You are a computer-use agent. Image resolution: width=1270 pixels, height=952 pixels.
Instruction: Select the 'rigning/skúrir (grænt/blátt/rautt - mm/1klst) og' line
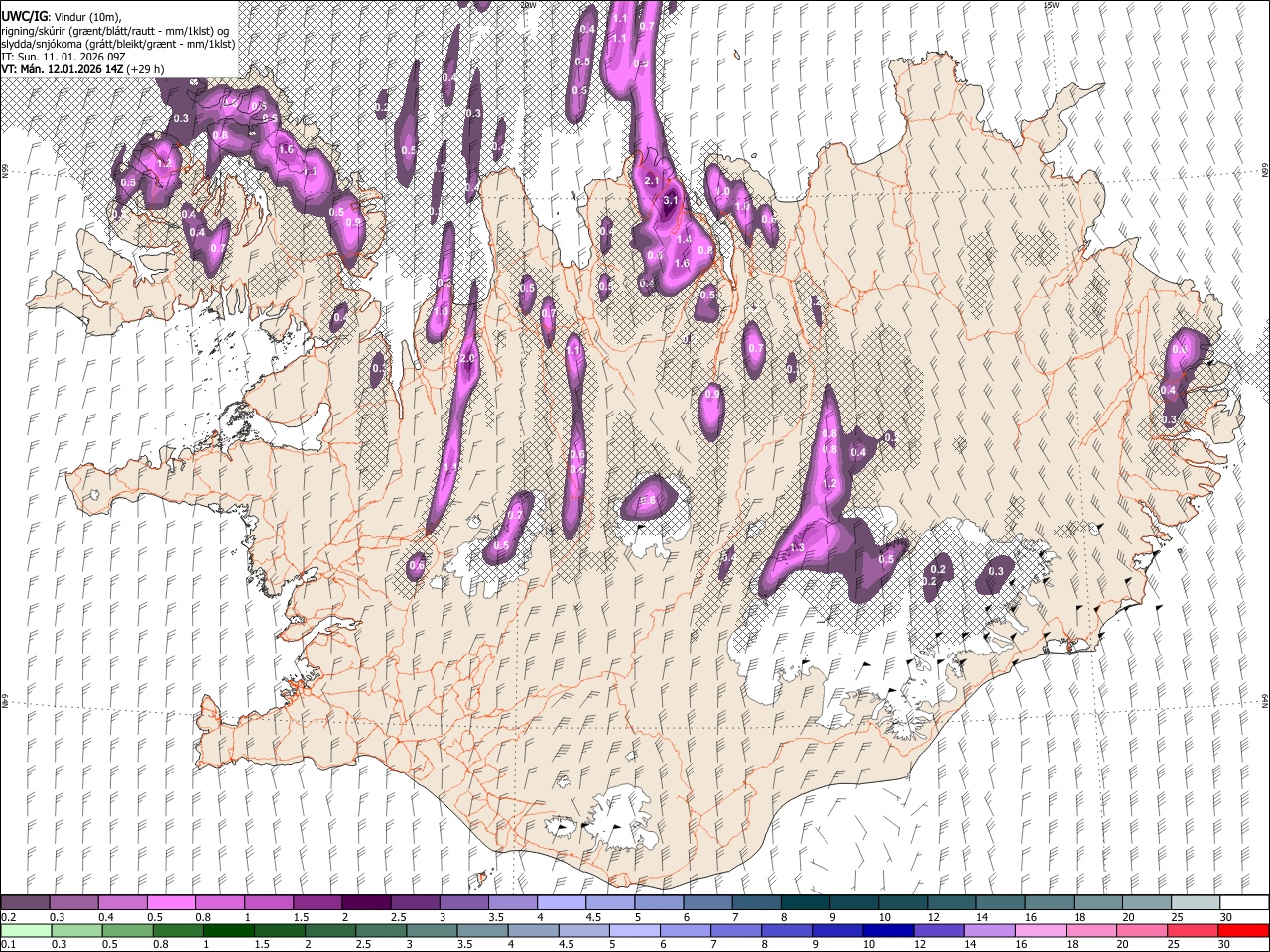point(116,31)
